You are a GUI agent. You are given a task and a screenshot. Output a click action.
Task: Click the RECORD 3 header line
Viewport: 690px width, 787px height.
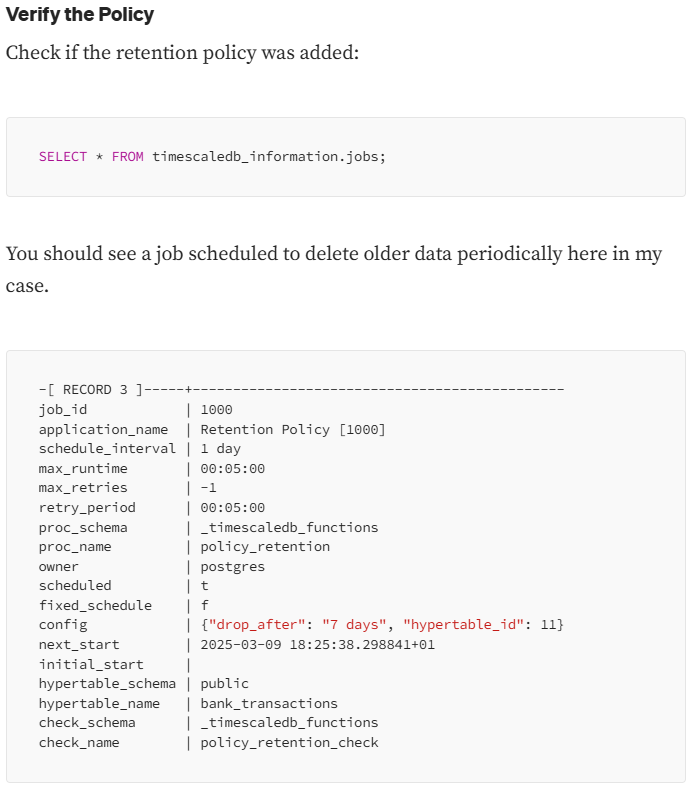point(301,390)
